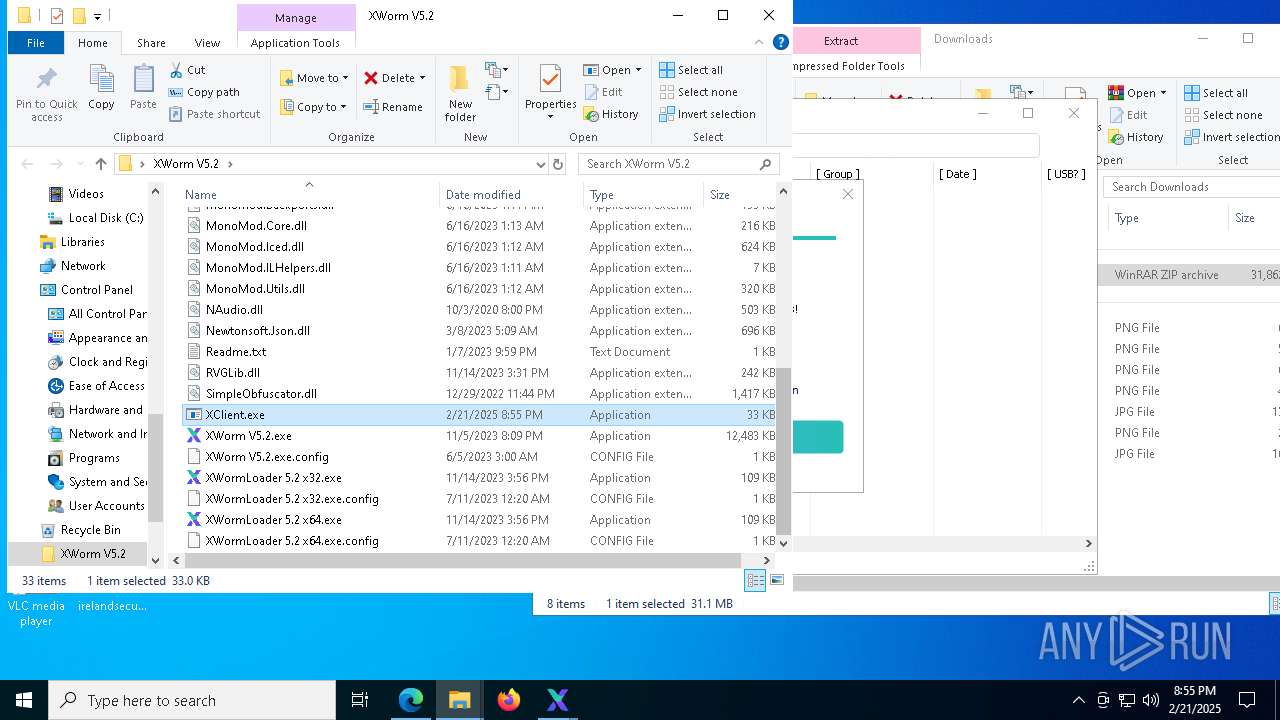The width and height of the screenshot is (1280, 720).
Task: Open Task View on the taskbar
Action: 360,700
